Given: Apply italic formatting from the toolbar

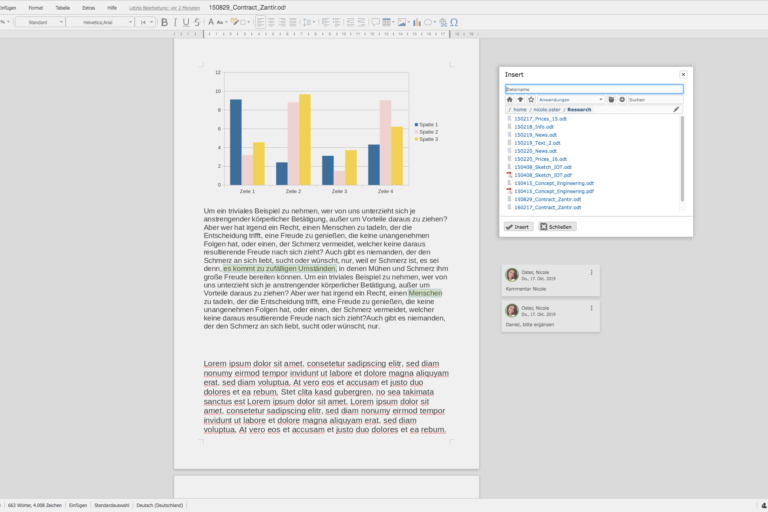Looking at the screenshot, I should click(x=177, y=21).
